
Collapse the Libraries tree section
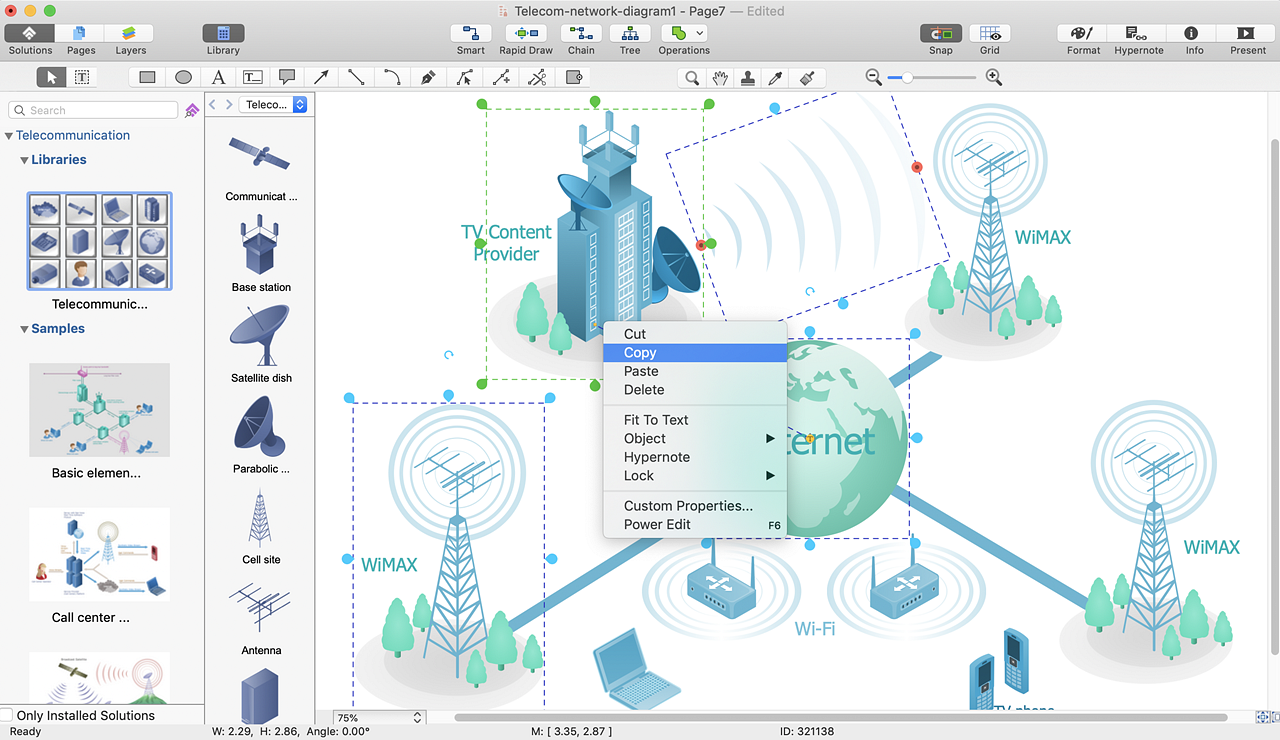click(24, 160)
